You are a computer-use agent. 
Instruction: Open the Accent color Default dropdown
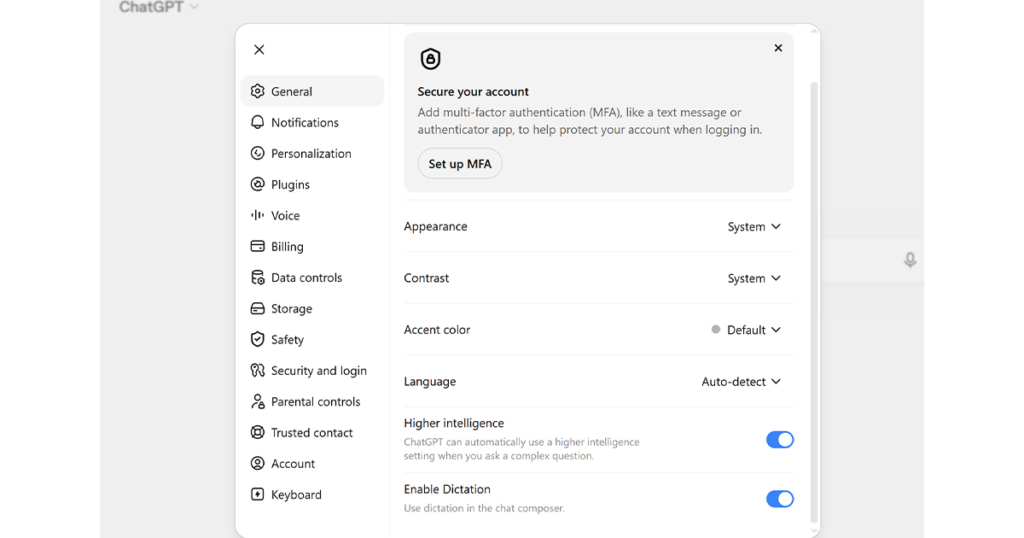pos(746,330)
